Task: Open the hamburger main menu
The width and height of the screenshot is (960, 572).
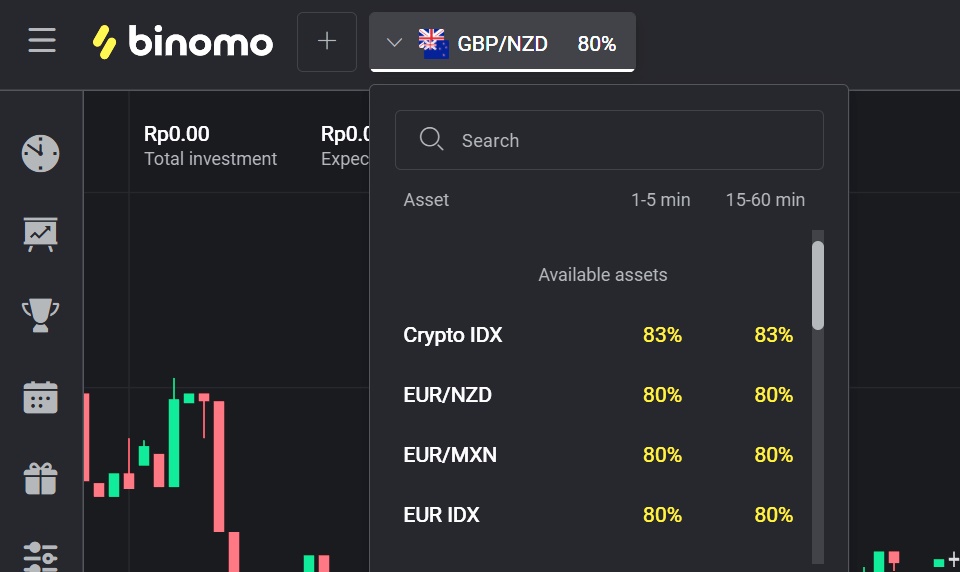Action: (x=42, y=41)
